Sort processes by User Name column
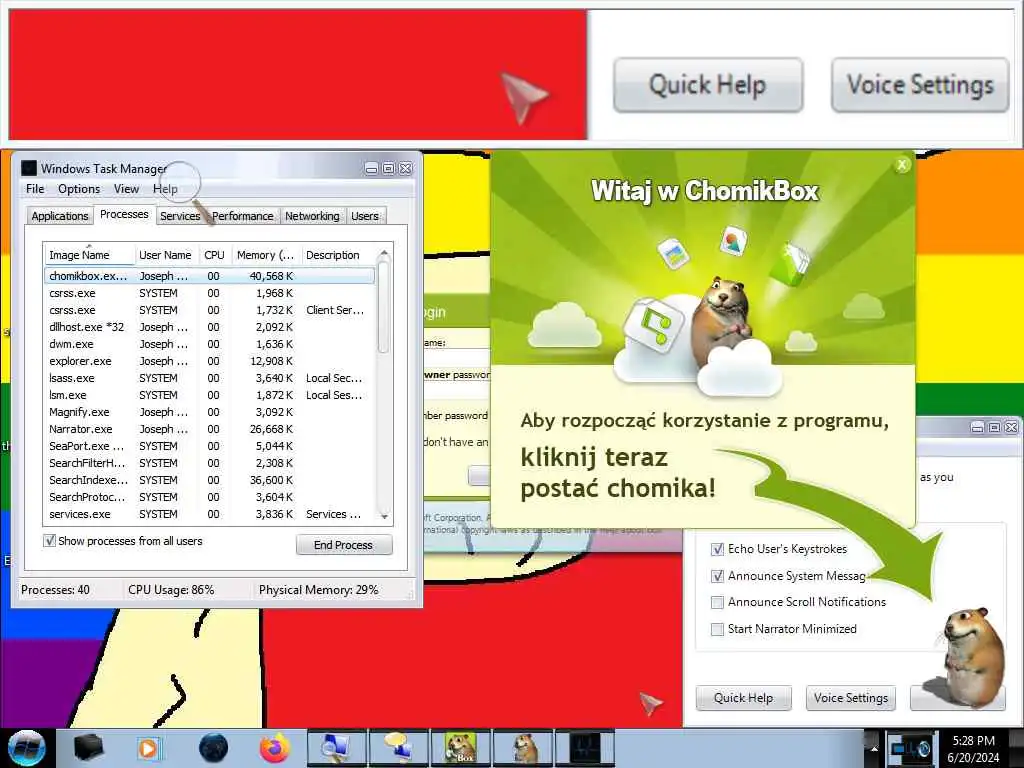The image size is (1024, 768). tap(166, 255)
